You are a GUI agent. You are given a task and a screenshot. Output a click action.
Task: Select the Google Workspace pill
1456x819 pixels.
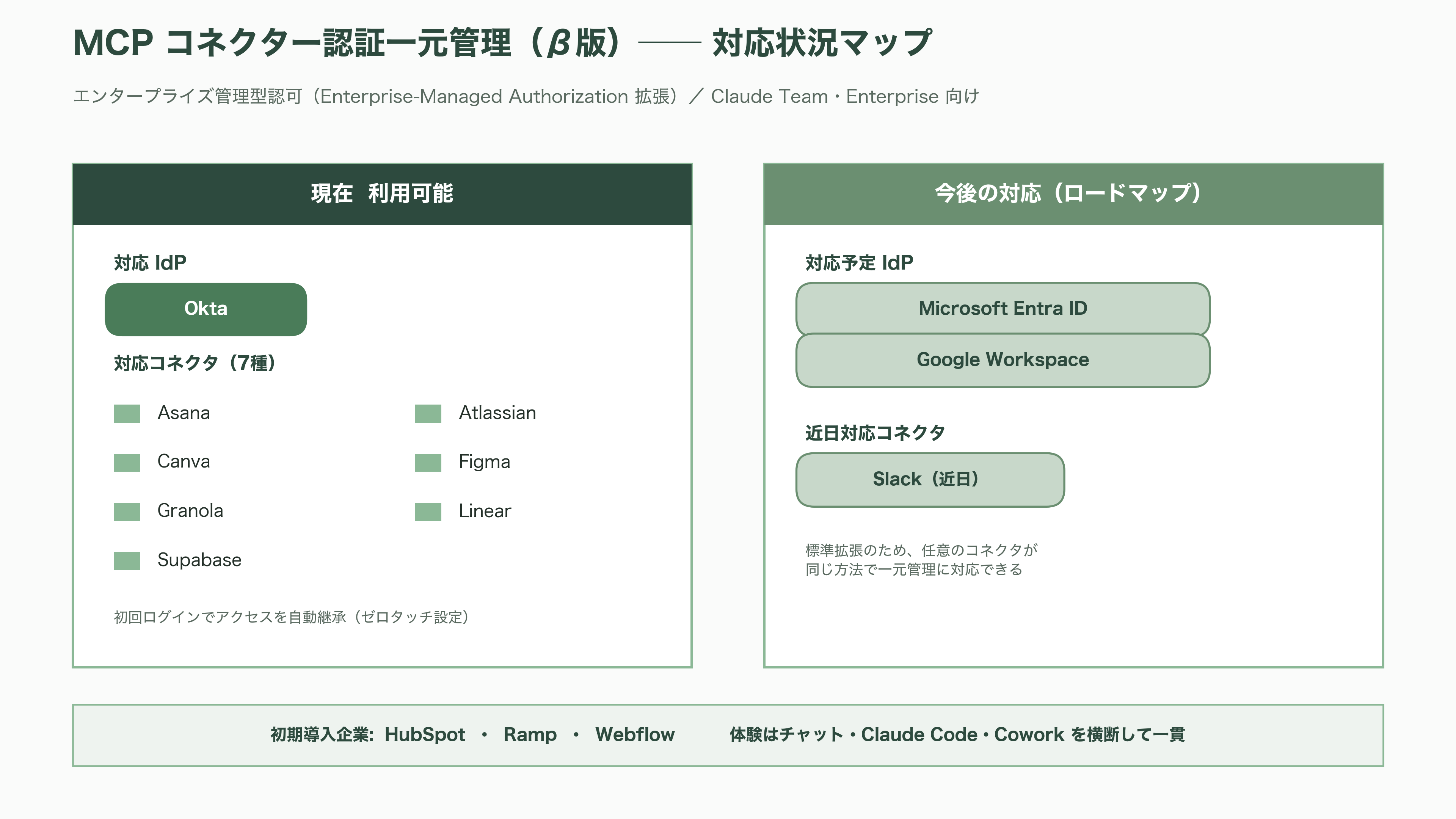click(1003, 360)
